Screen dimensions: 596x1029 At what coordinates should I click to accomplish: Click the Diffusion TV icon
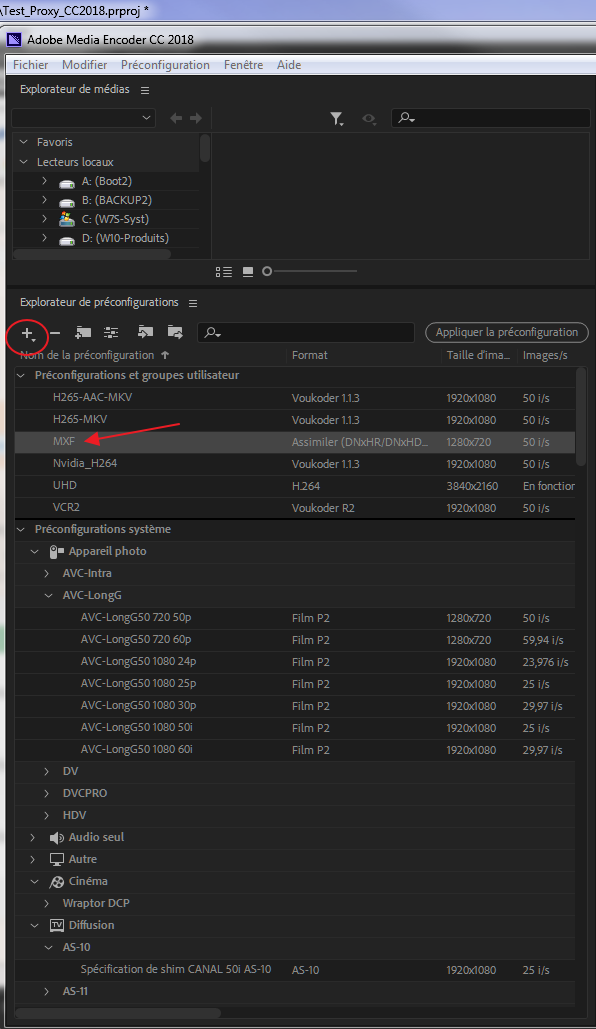click(x=56, y=926)
